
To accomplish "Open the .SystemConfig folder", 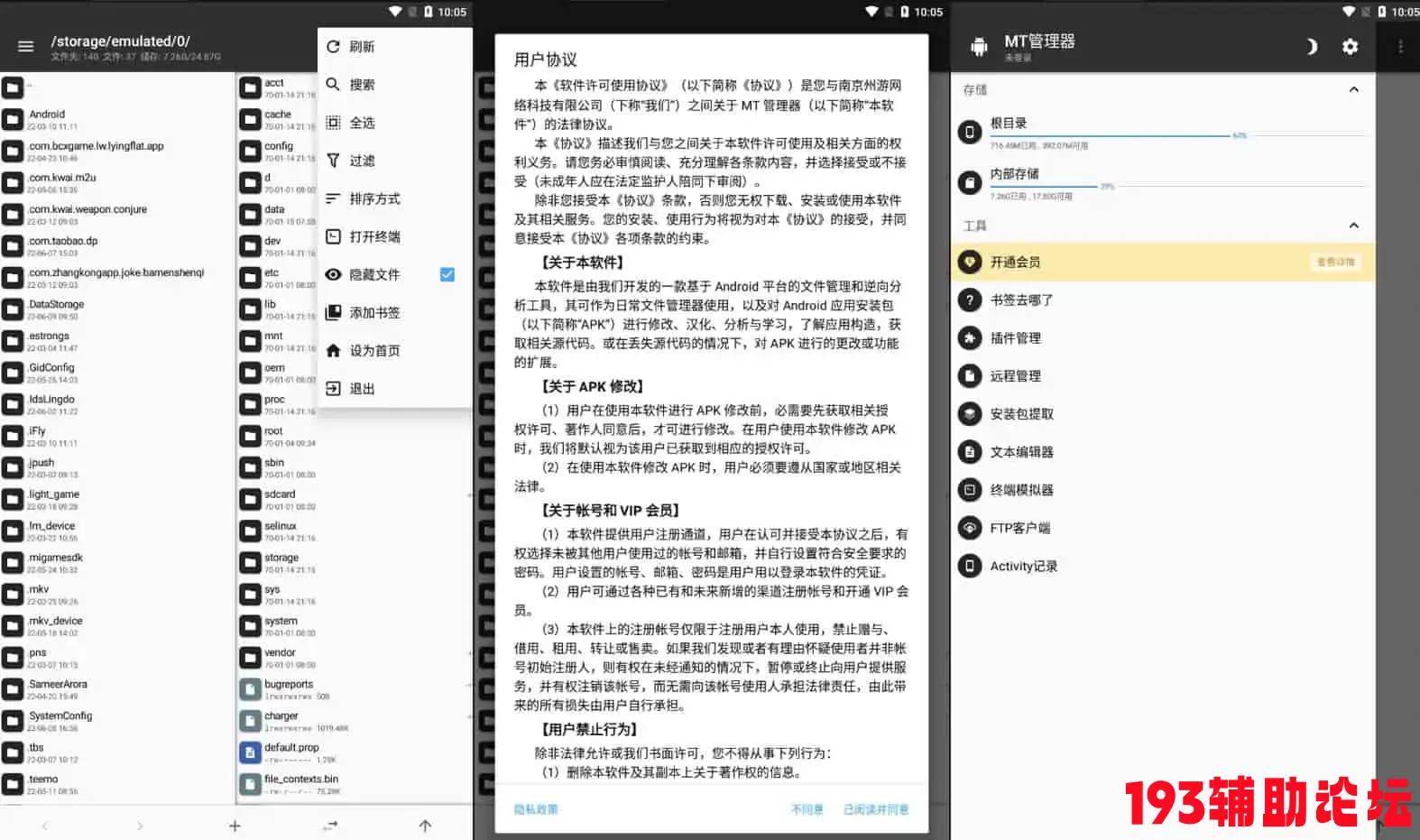I will pyautogui.click(x=117, y=720).
